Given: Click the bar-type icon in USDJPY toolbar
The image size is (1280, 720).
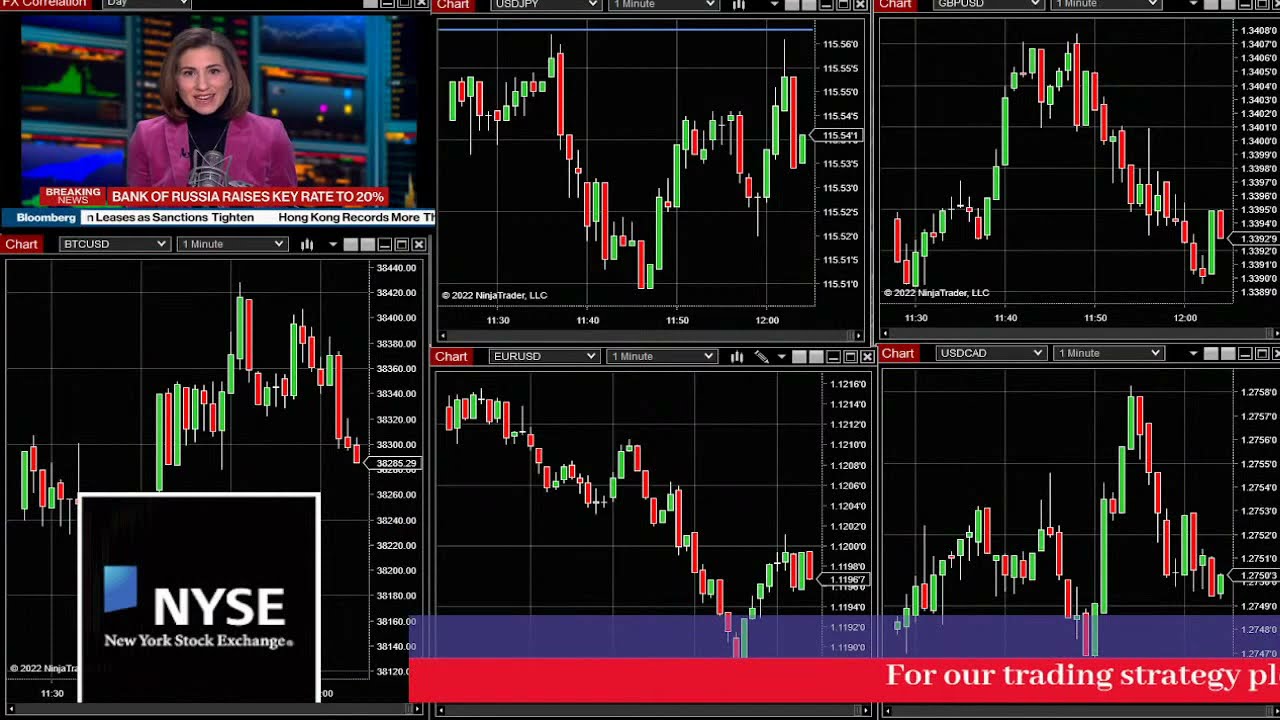Looking at the screenshot, I should pos(738,4).
